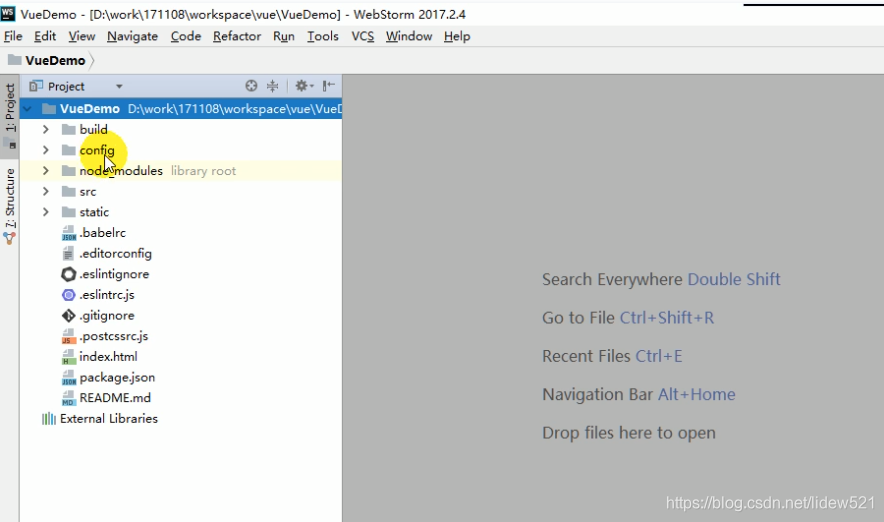
Task: Expand the src folder
Action: (46, 192)
